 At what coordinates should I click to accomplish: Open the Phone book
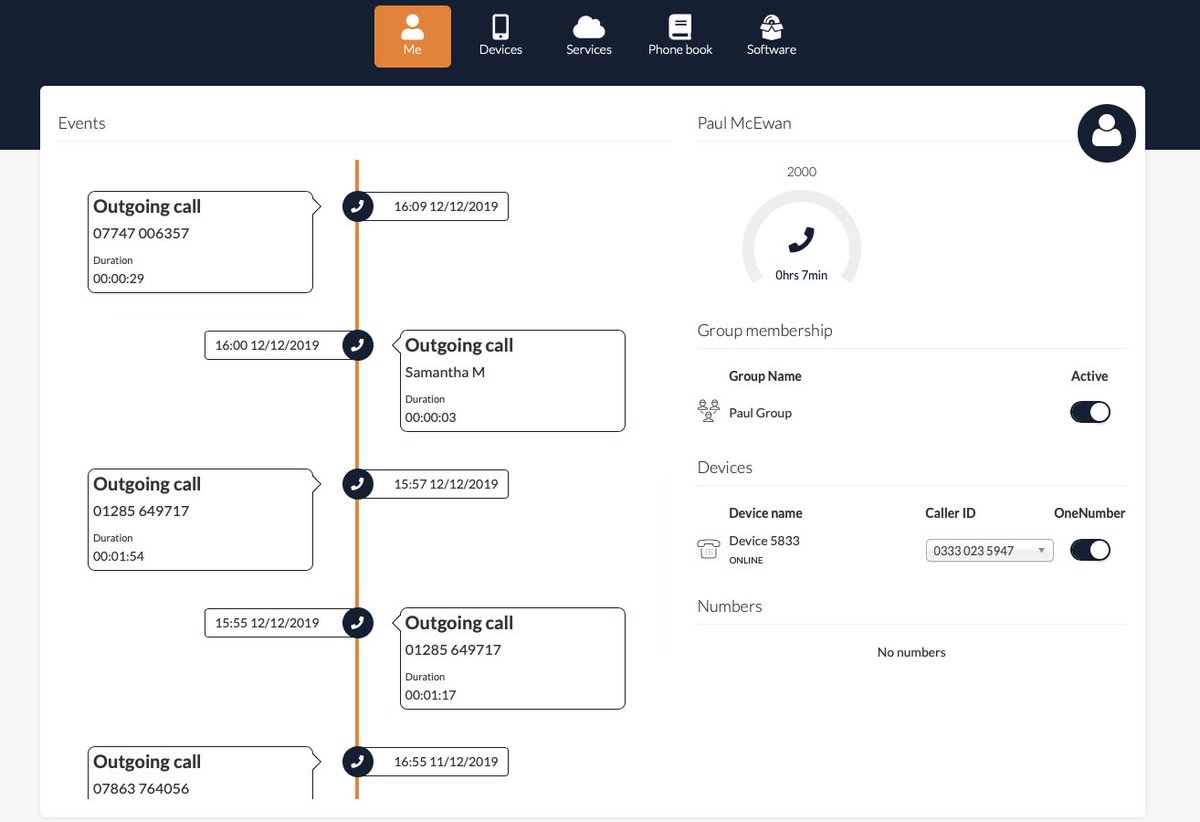pos(680,35)
